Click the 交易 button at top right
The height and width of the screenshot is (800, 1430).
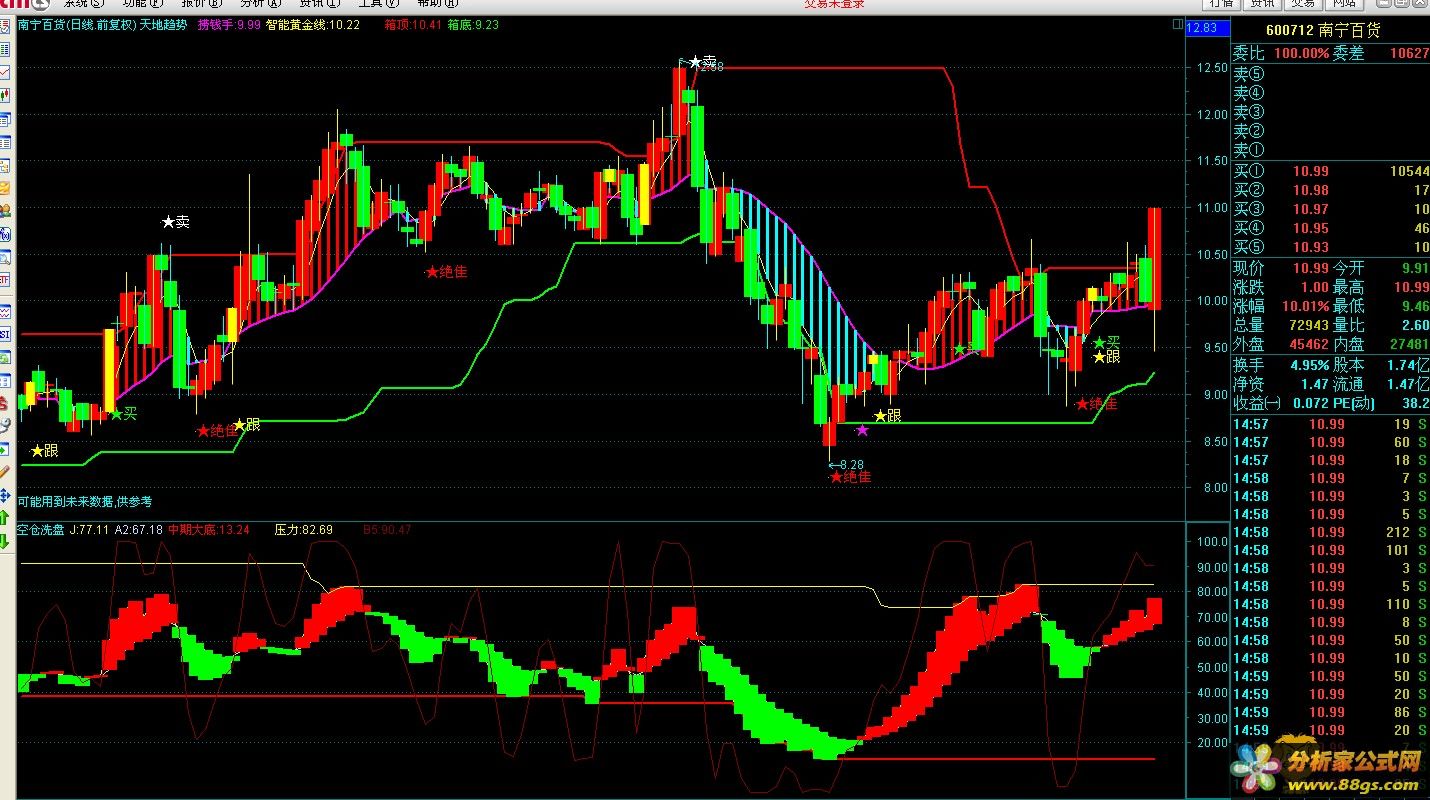coord(1301,4)
